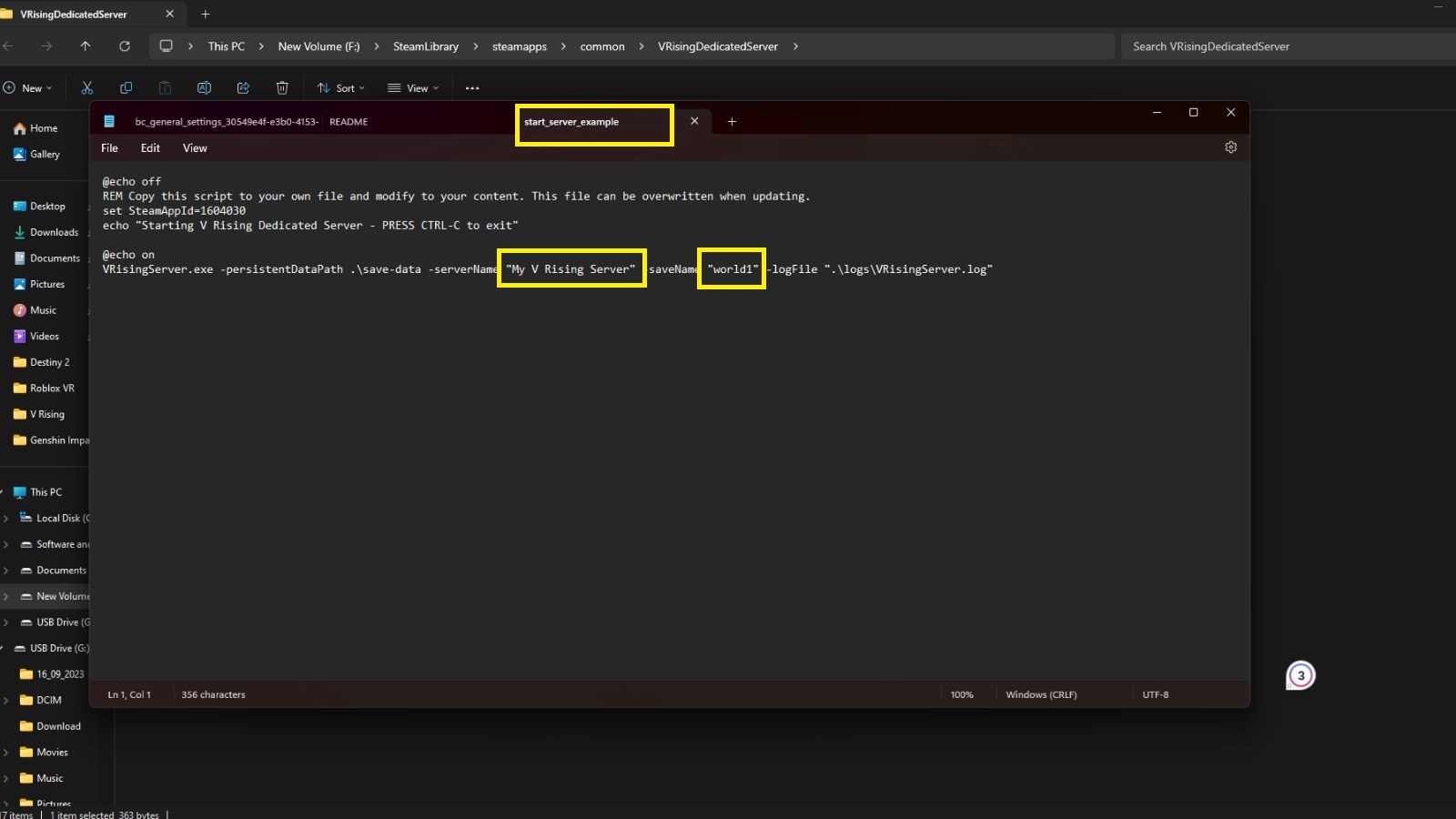Click the Delete trash icon
The width and height of the screenshot is (1456, 819).
pyautogui.click(x=282, y=87)
